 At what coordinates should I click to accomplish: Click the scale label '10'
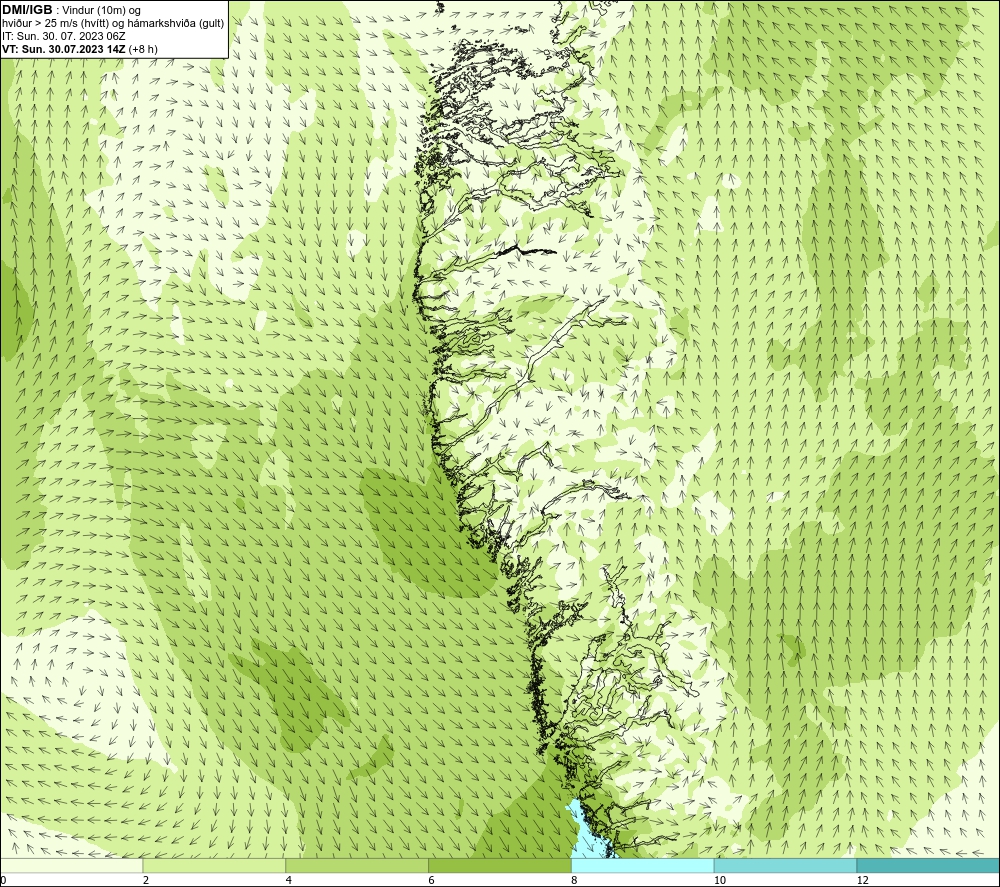tap(719, 880)
